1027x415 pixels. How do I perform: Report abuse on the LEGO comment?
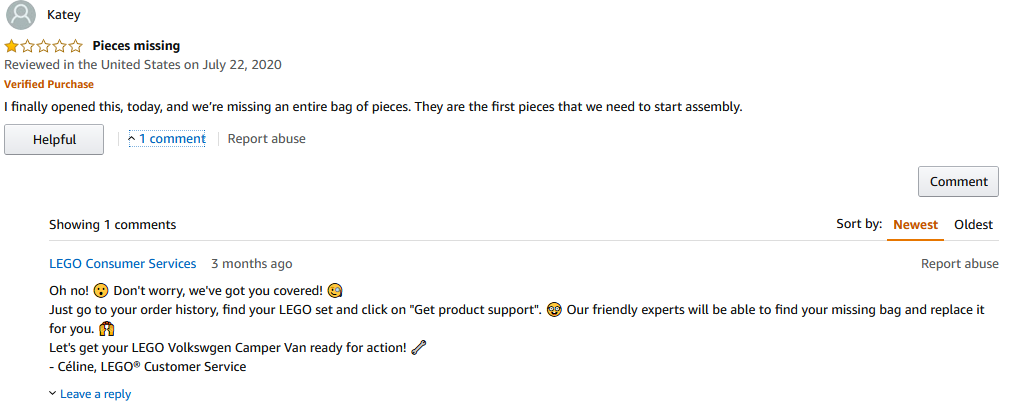point(960,264)
